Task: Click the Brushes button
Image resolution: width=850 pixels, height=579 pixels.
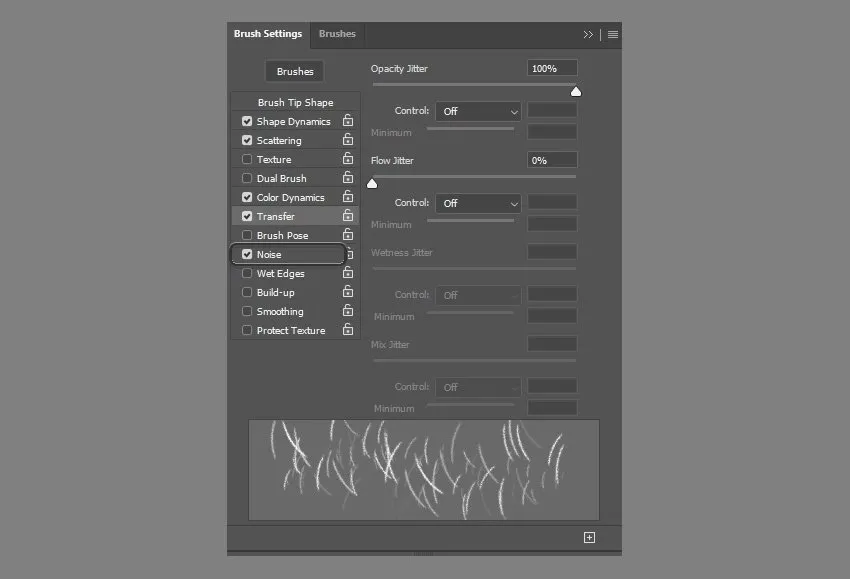Action: (x=295, y=71)
